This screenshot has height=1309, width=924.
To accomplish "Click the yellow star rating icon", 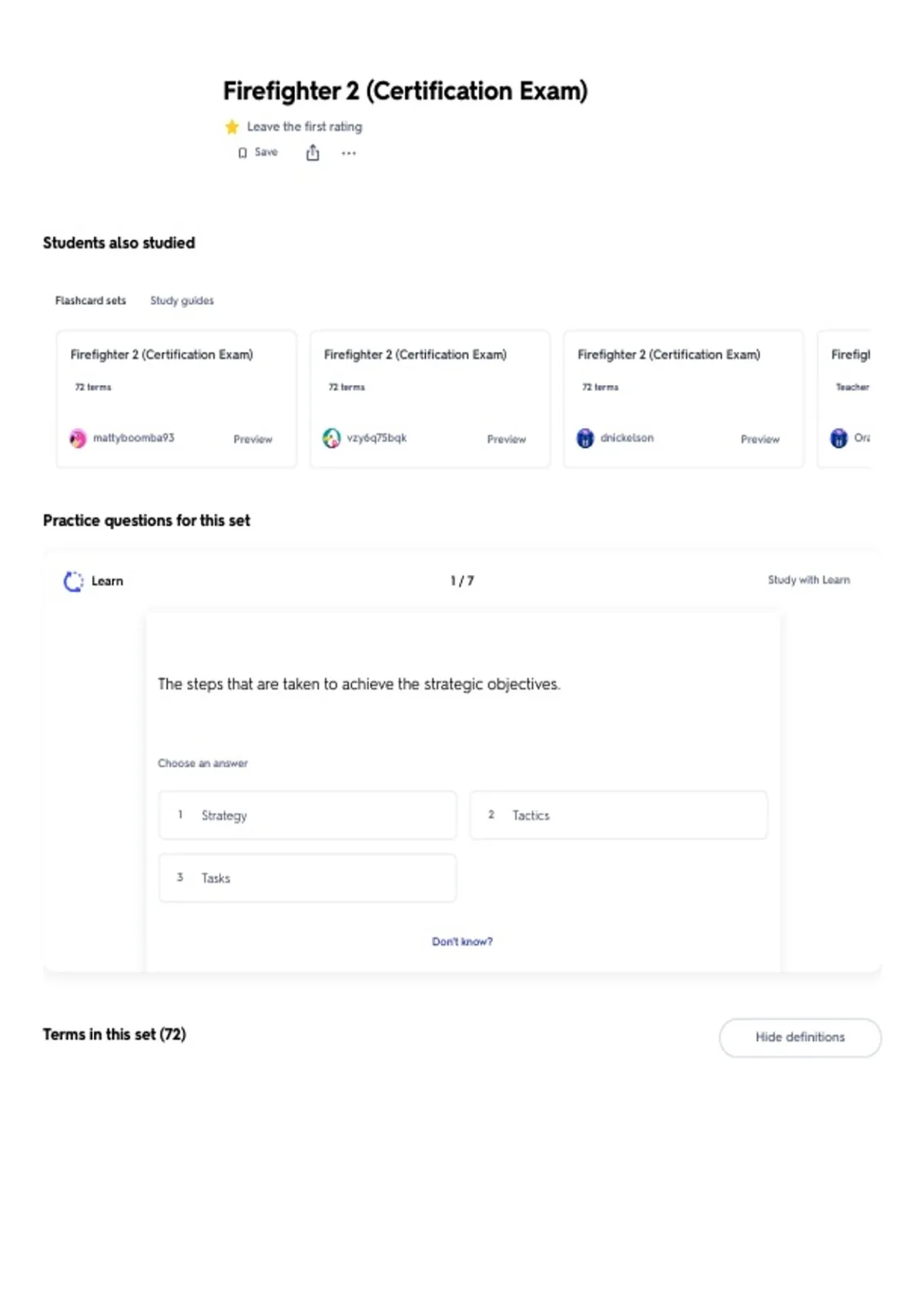I will pyautogui.click(x=232, y=127).
